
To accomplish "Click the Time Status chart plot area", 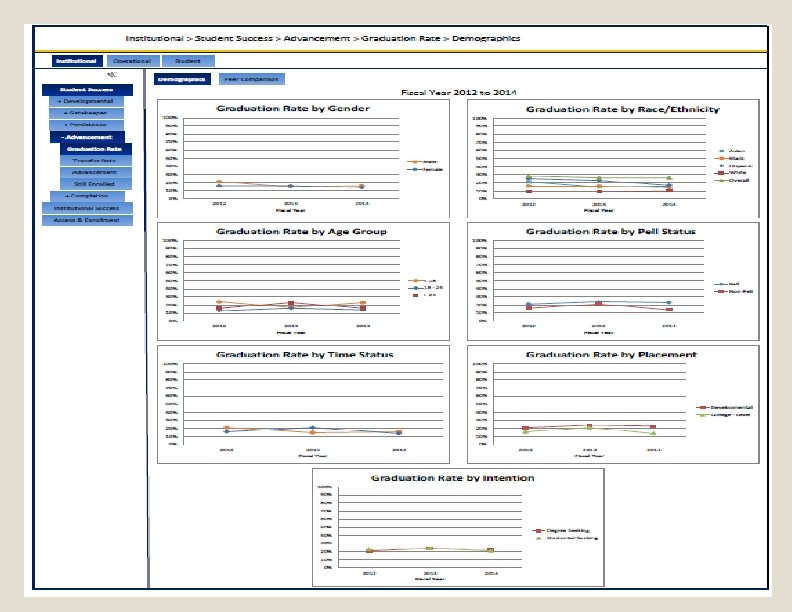I will pos(313,403).
